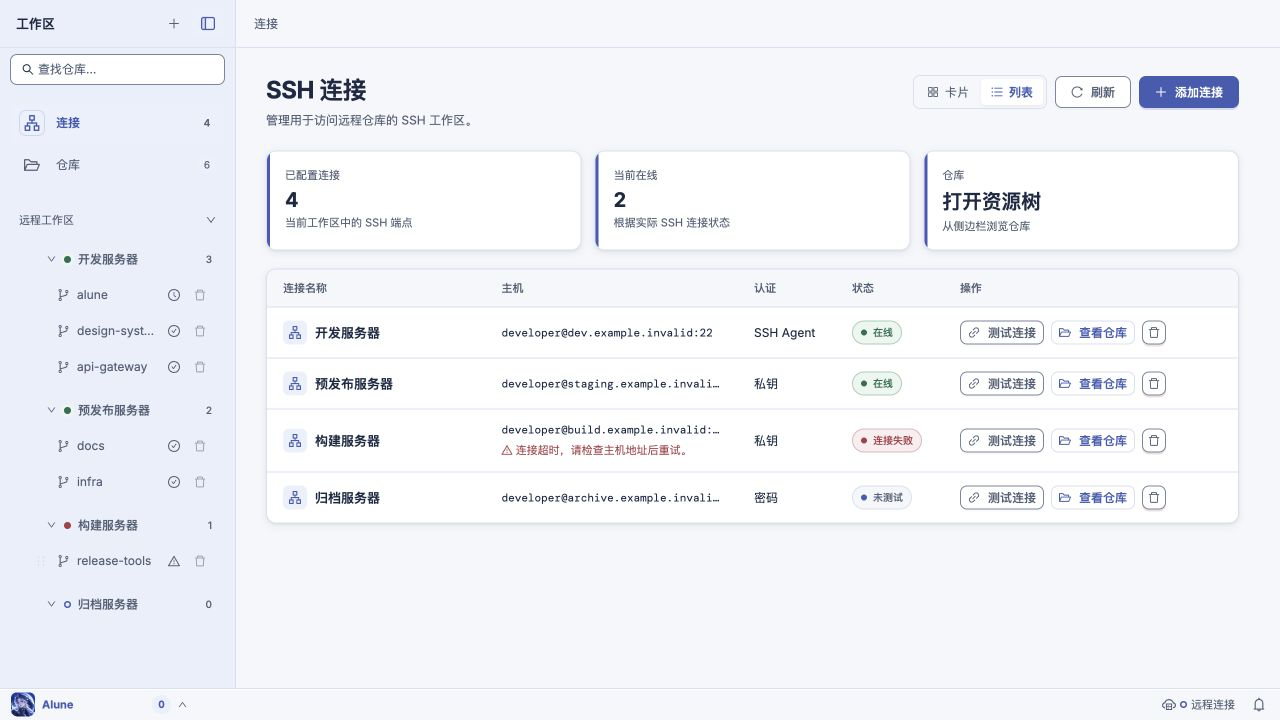Open the 打开资源树 repository card
This screenshot has height=720, width=1280.
coord(1081,200)
